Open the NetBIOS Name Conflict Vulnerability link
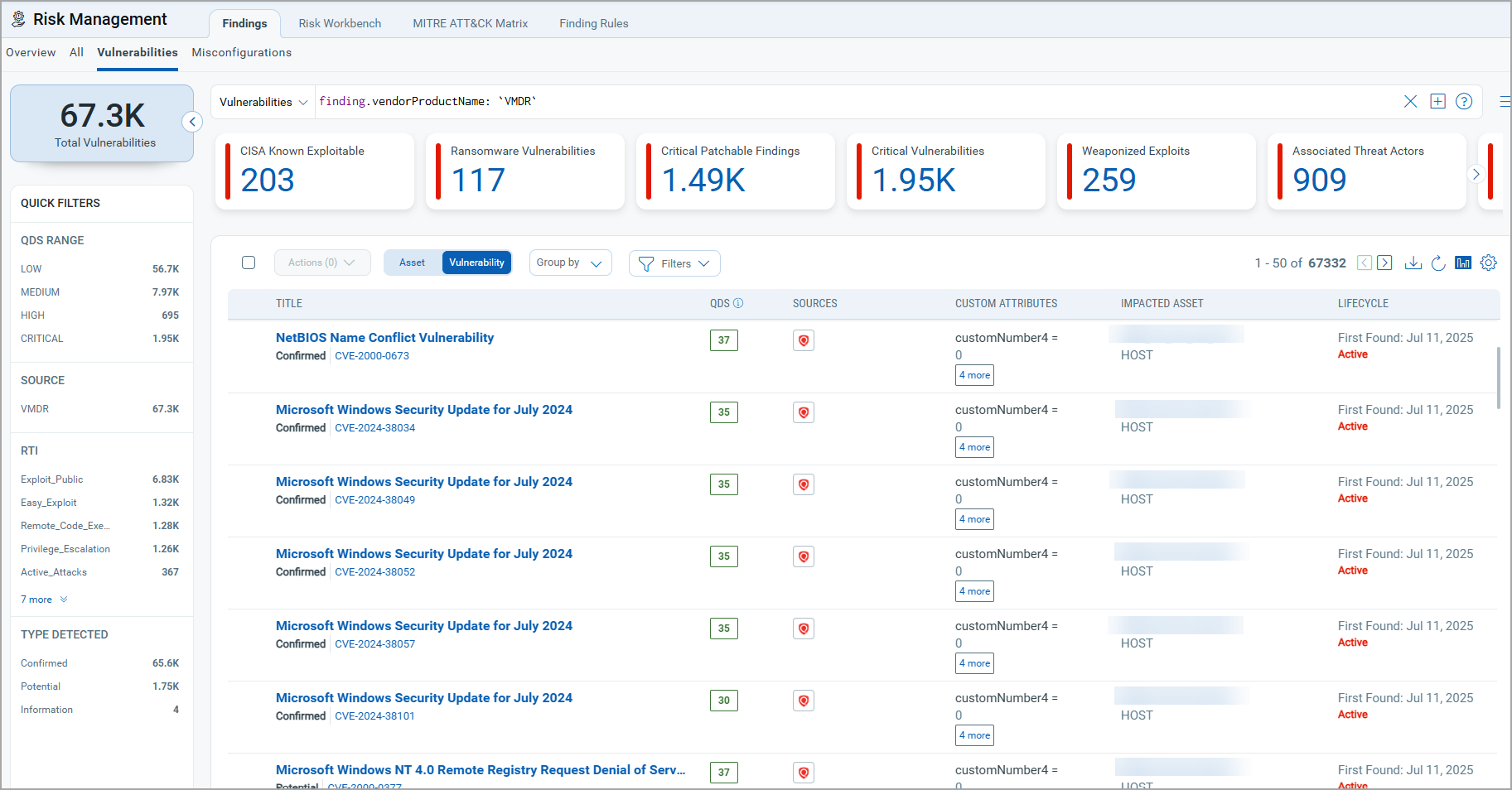Screen dimensions: 1512x790 384,337
